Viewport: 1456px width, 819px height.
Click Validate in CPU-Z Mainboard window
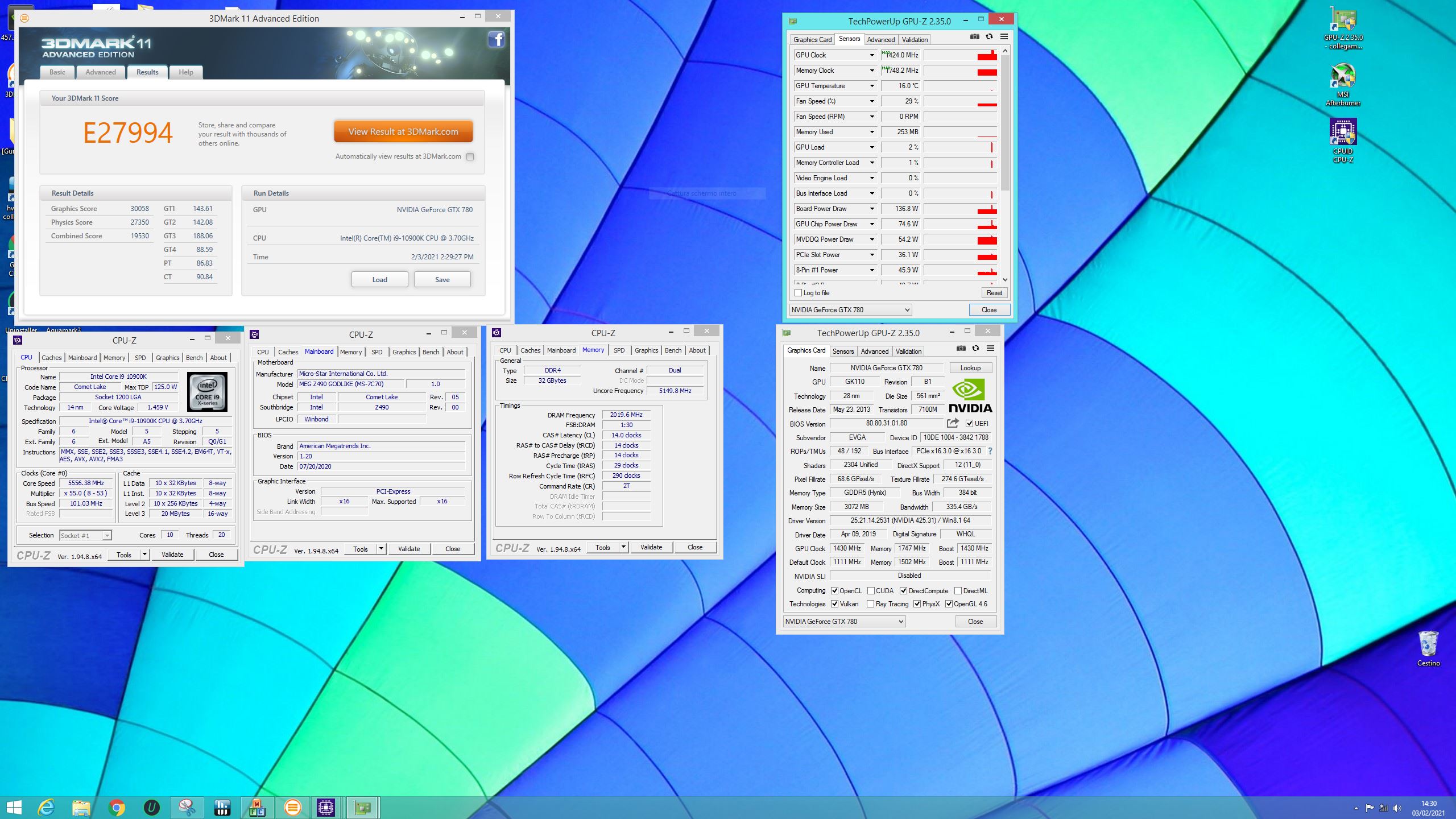(409, 549)
